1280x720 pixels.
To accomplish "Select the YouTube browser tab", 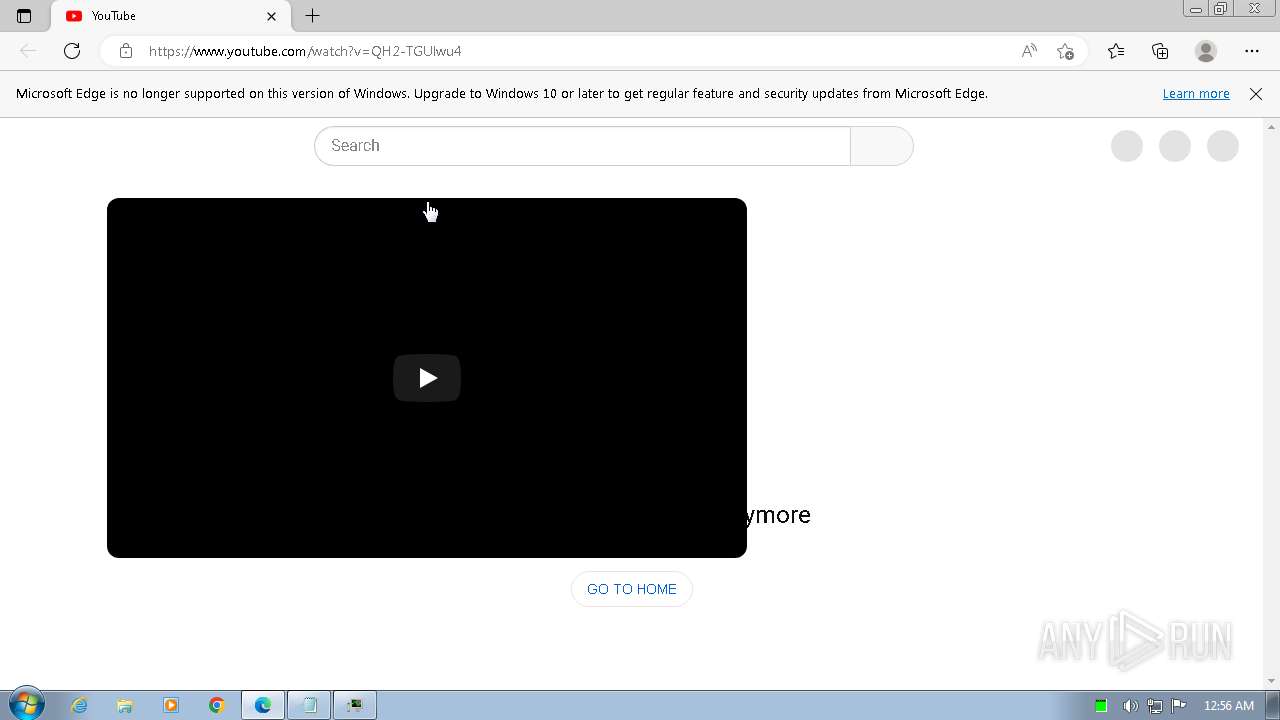I will pyautogui.click(x=170, y=16).
